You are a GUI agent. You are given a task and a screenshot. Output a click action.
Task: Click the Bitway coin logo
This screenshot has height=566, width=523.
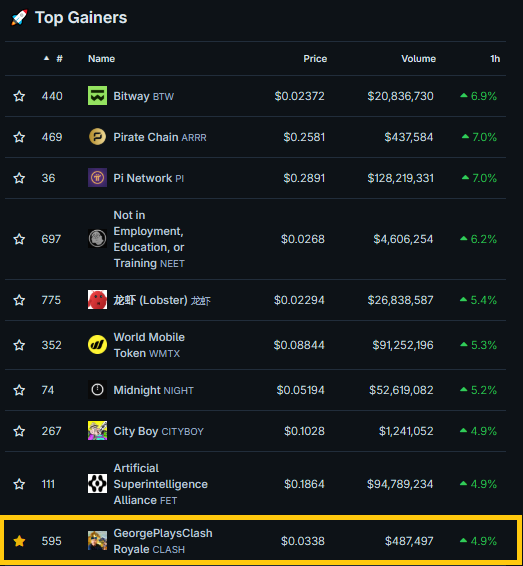(x=97, y=96)
